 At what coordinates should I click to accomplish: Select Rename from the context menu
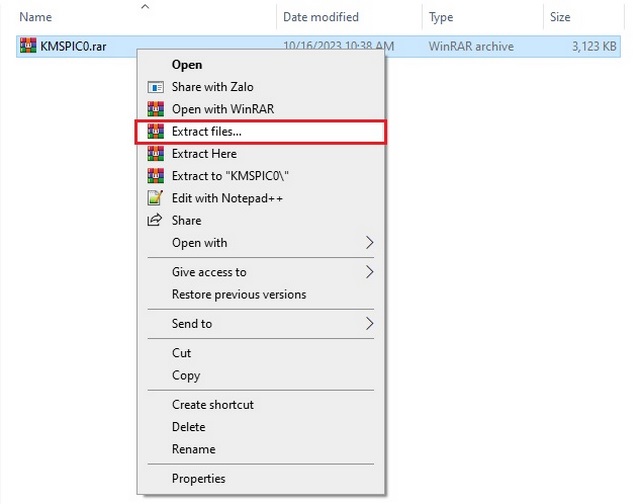[x=193, y=449]
